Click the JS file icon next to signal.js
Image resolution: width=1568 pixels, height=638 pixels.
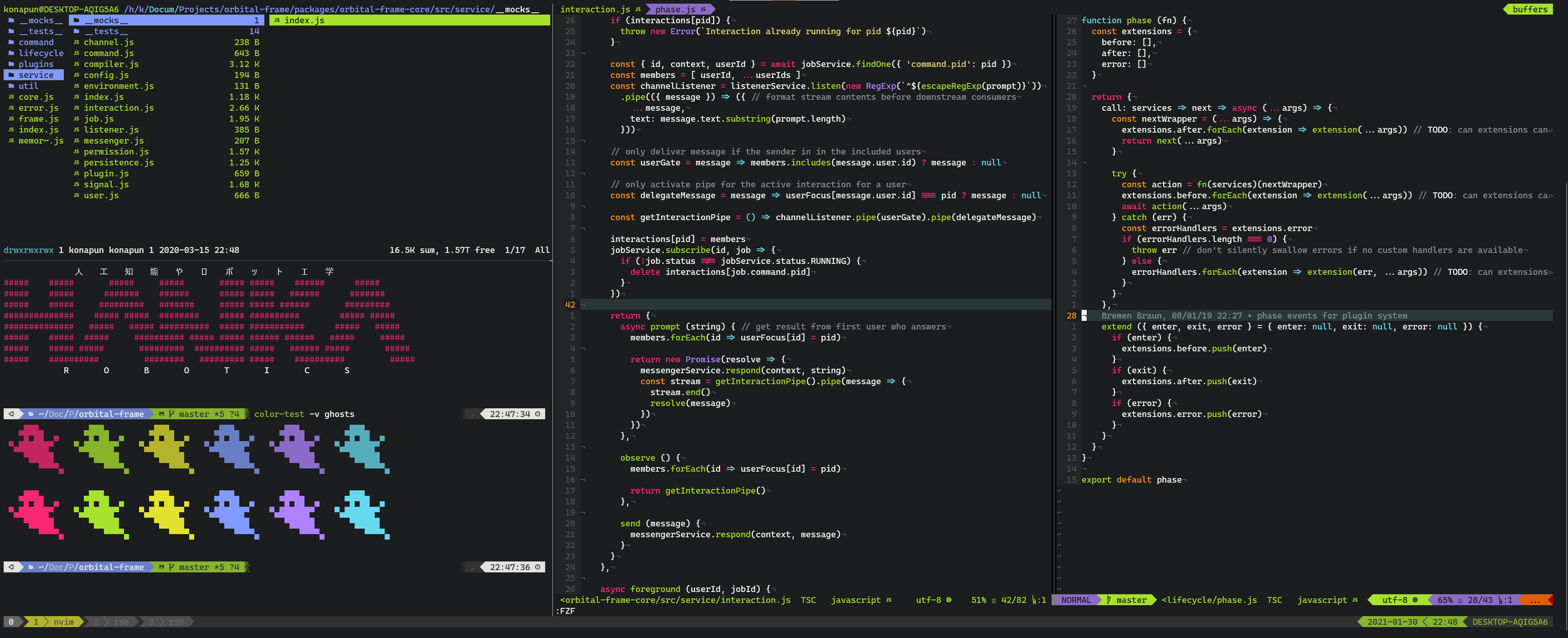coord(76,185)
